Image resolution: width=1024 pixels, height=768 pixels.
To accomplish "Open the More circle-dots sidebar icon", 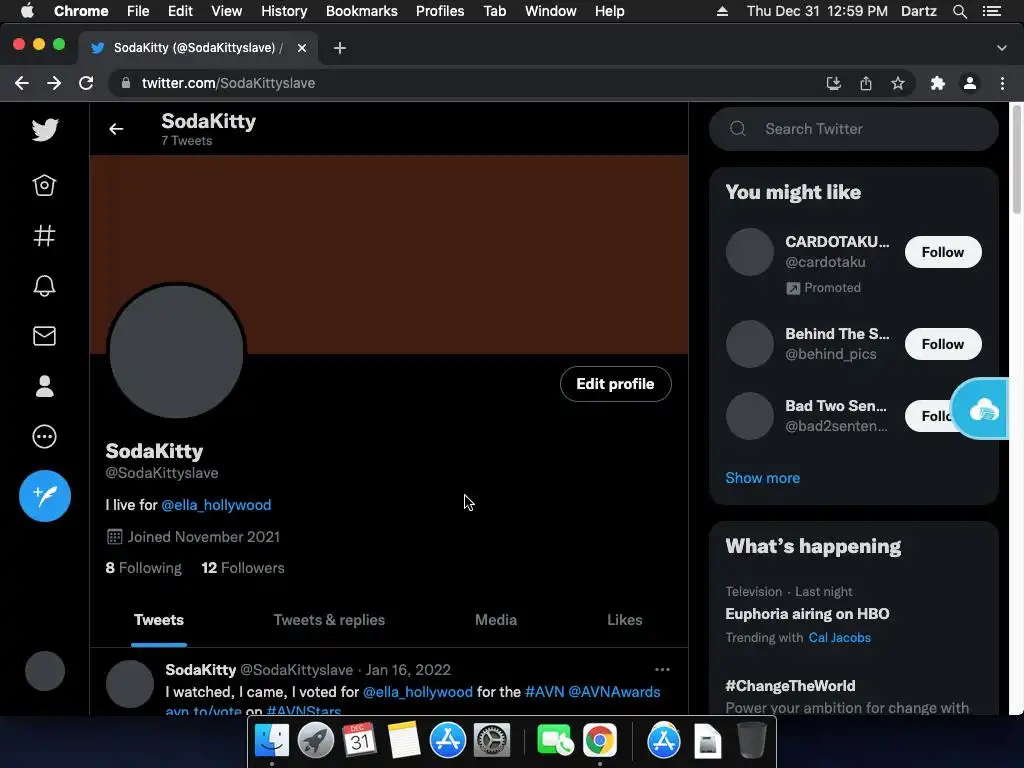I will [x=44, y=436].
